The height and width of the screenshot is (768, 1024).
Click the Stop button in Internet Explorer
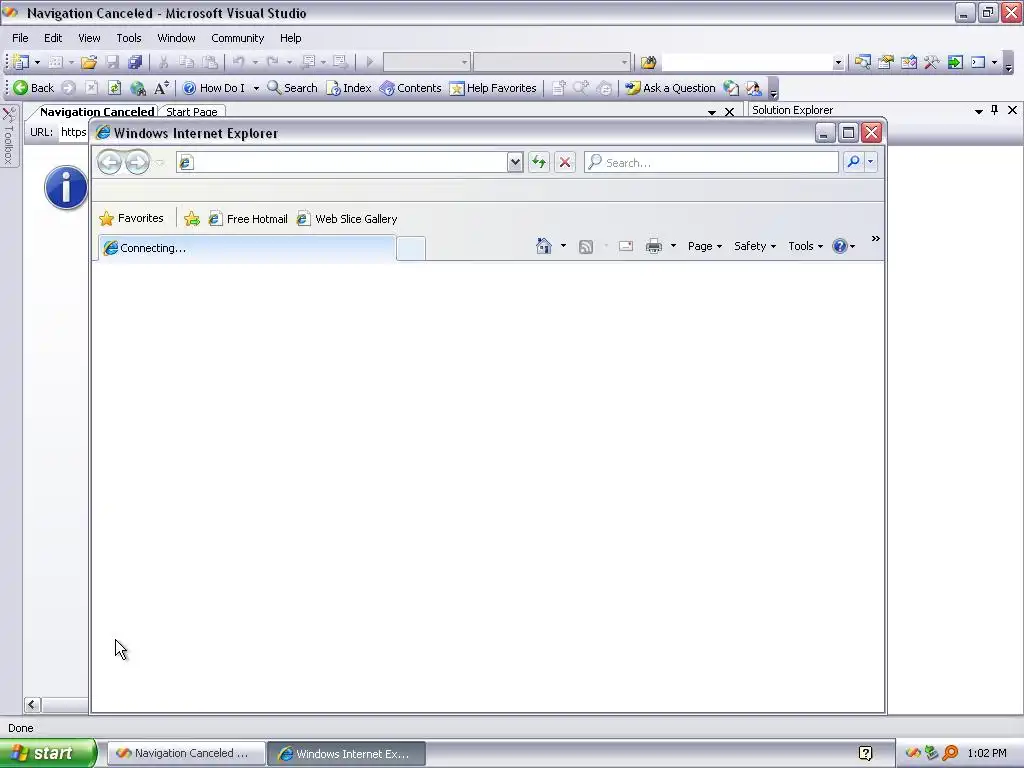pos(565,163)
